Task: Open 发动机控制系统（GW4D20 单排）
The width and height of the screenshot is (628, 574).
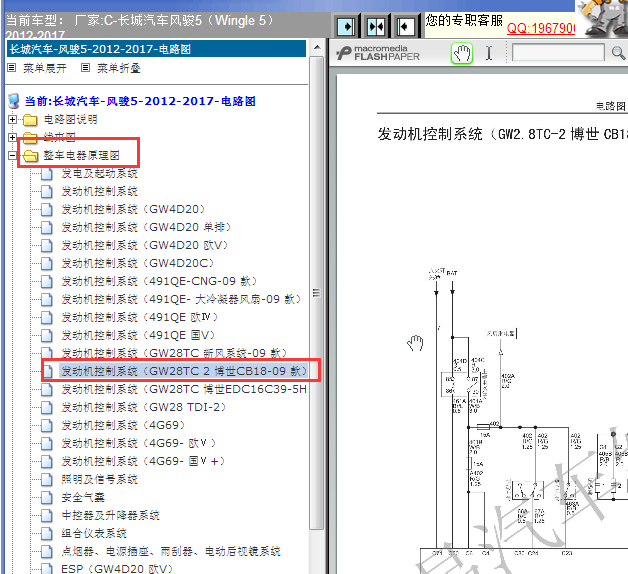Action: (x=146, y=228)
